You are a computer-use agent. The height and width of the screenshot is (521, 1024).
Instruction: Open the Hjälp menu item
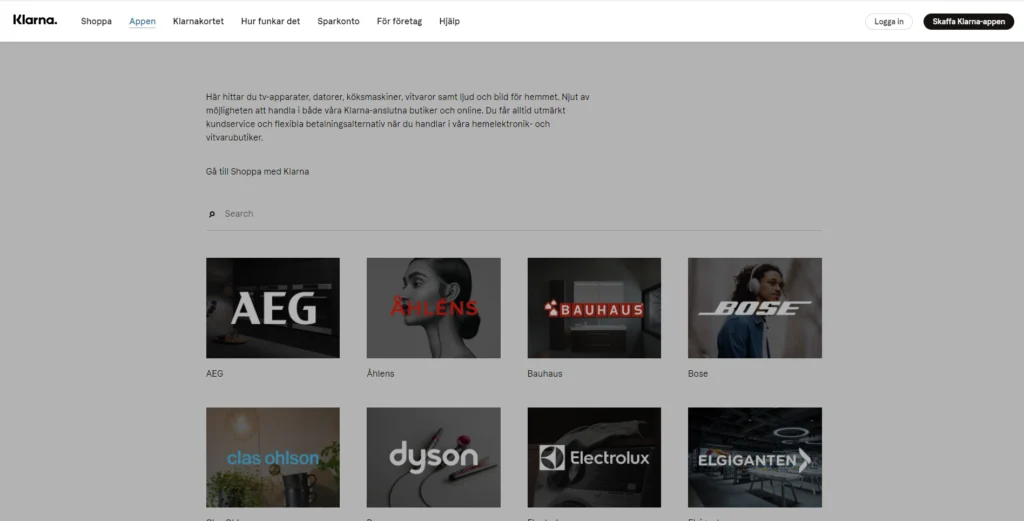click(449, 21)
